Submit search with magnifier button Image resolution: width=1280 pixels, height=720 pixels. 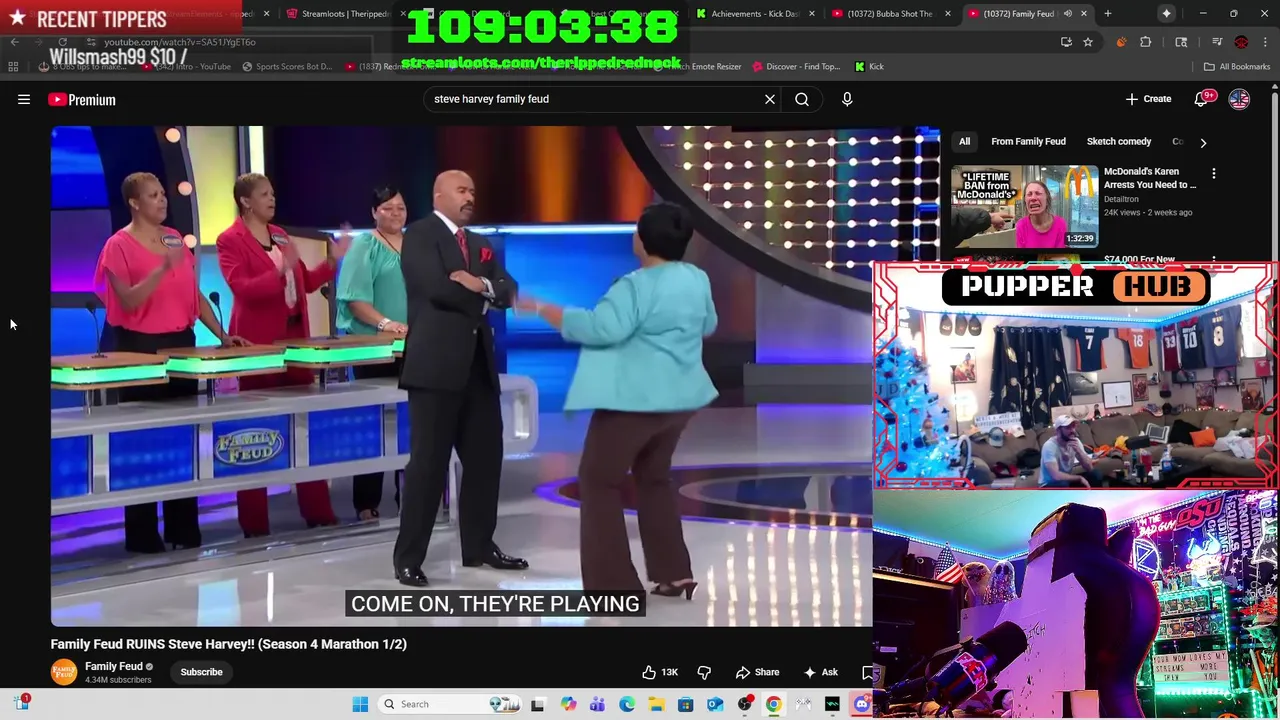[802, 99]
